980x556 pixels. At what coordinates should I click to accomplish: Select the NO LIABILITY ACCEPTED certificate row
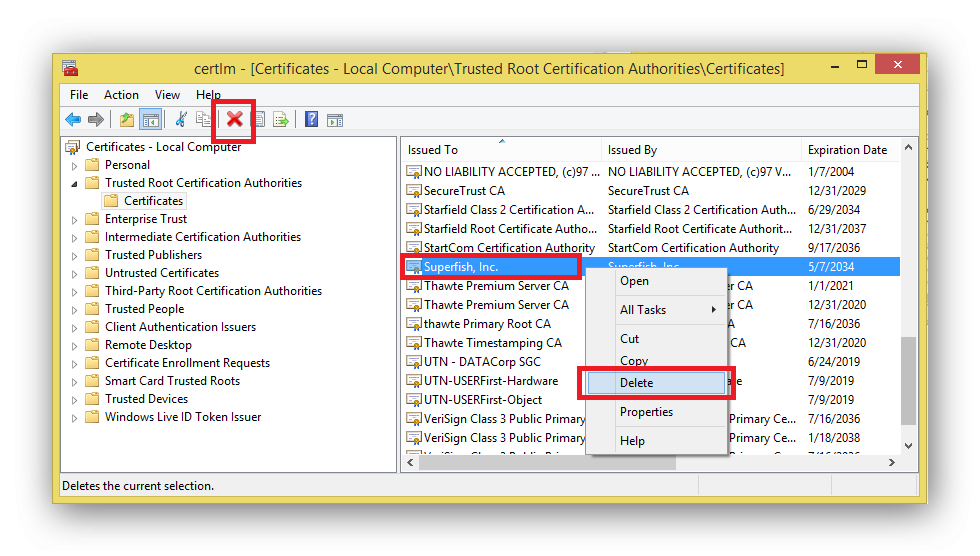coord(652,172)
